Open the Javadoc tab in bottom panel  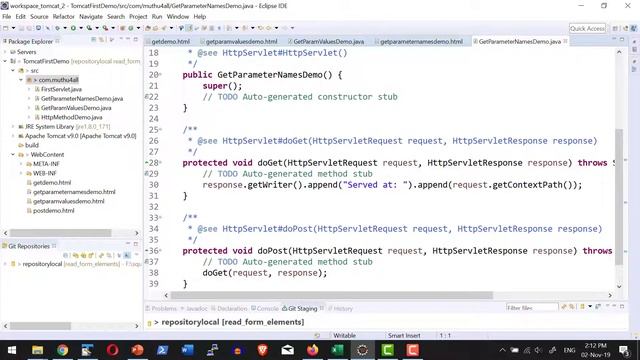tap(194, 309)
